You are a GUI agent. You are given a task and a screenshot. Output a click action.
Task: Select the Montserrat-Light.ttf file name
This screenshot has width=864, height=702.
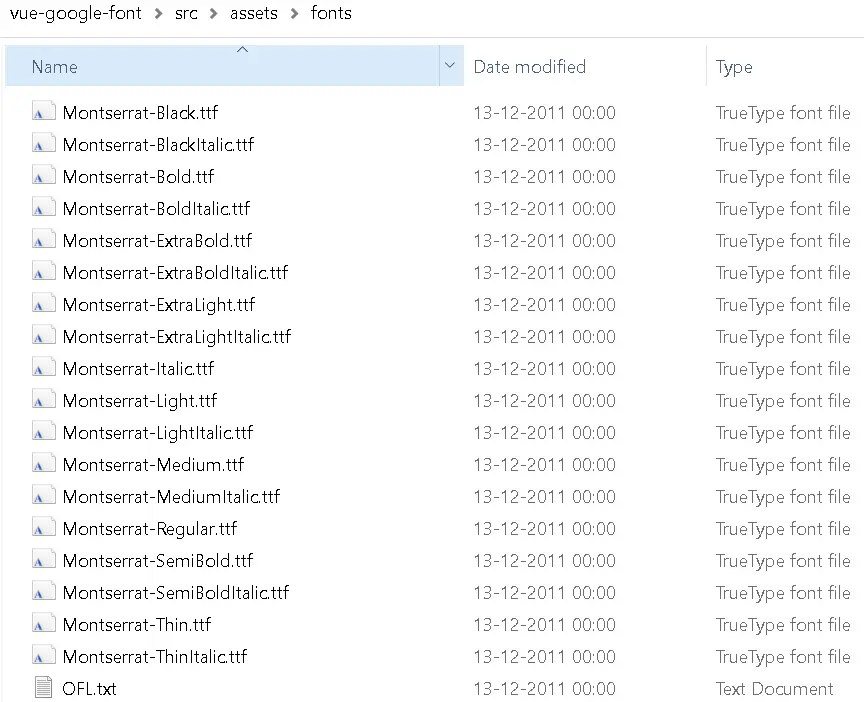pyautogui.click(x=140, y=401)
